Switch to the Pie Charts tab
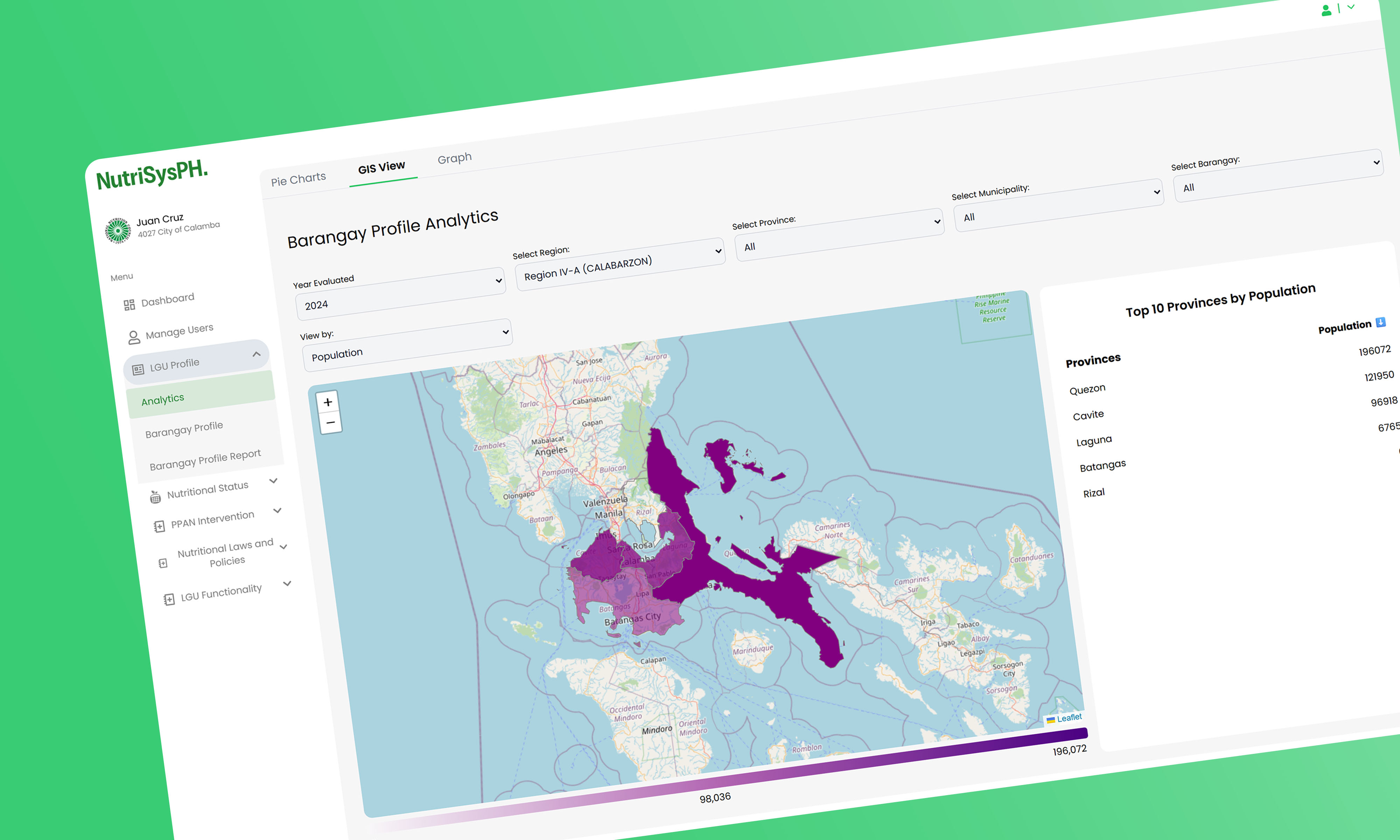The width and height of the screenshot is (1400, 840). click(298, 180)
